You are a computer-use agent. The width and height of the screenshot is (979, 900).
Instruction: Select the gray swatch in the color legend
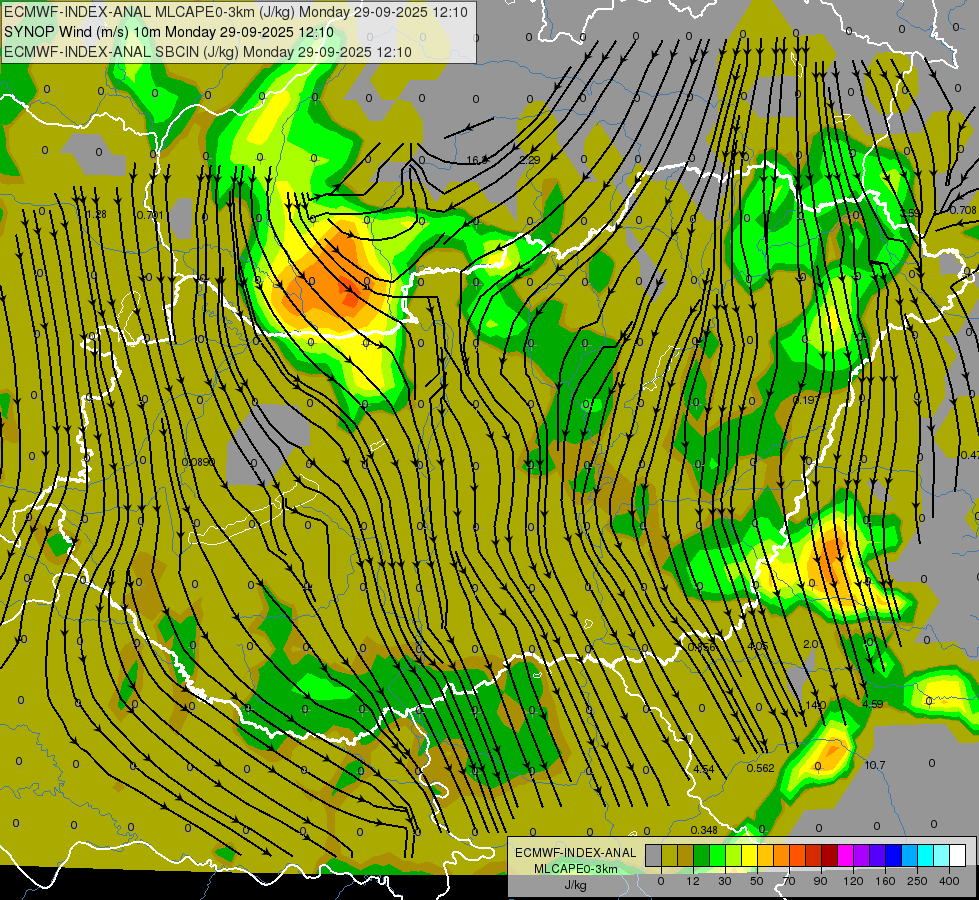[653, 855]
